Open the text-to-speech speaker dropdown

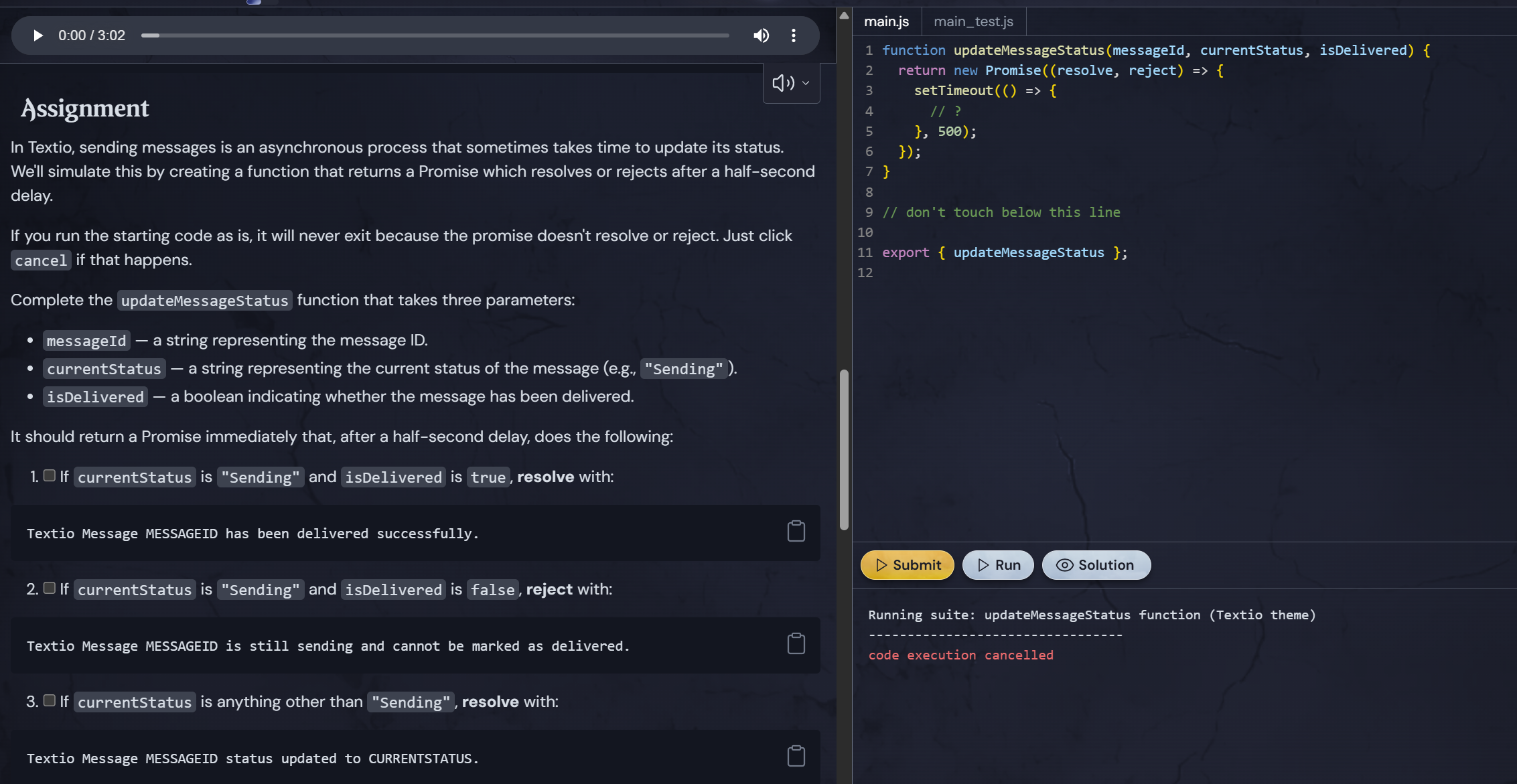click(x=791, y=83)
